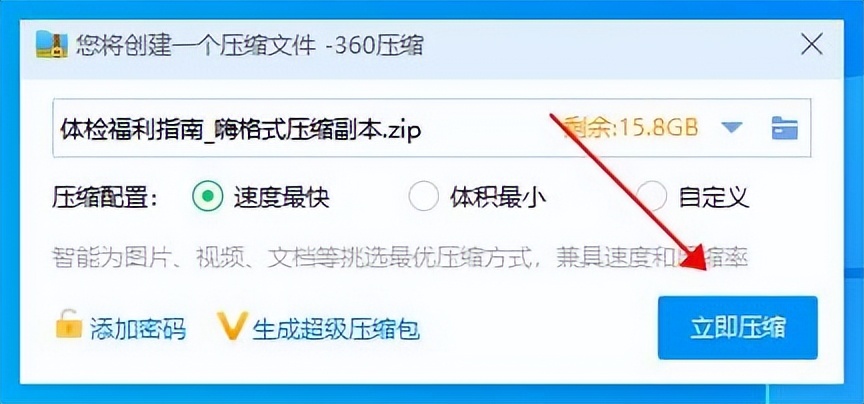Select the 自定义 radio button

(651, 196)
